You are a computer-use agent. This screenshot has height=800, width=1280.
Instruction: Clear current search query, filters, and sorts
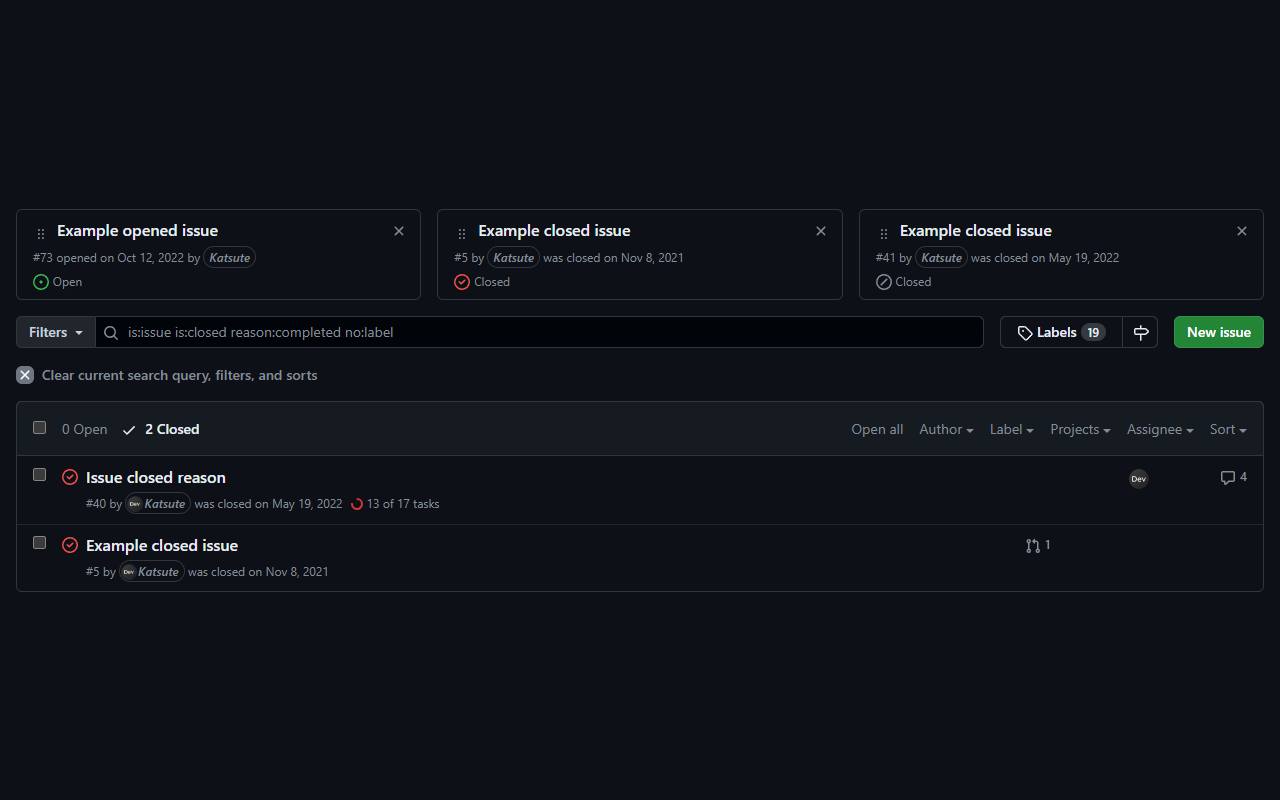167,375
